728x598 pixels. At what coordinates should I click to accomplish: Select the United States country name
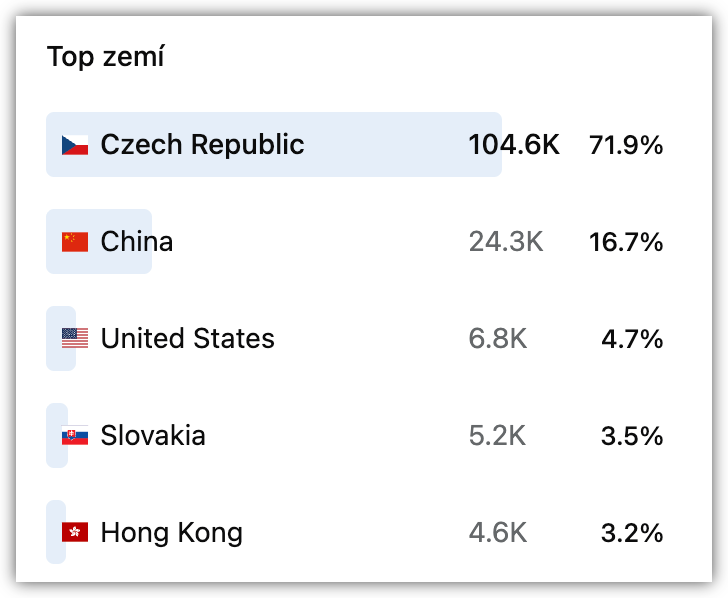pos(188,338)
